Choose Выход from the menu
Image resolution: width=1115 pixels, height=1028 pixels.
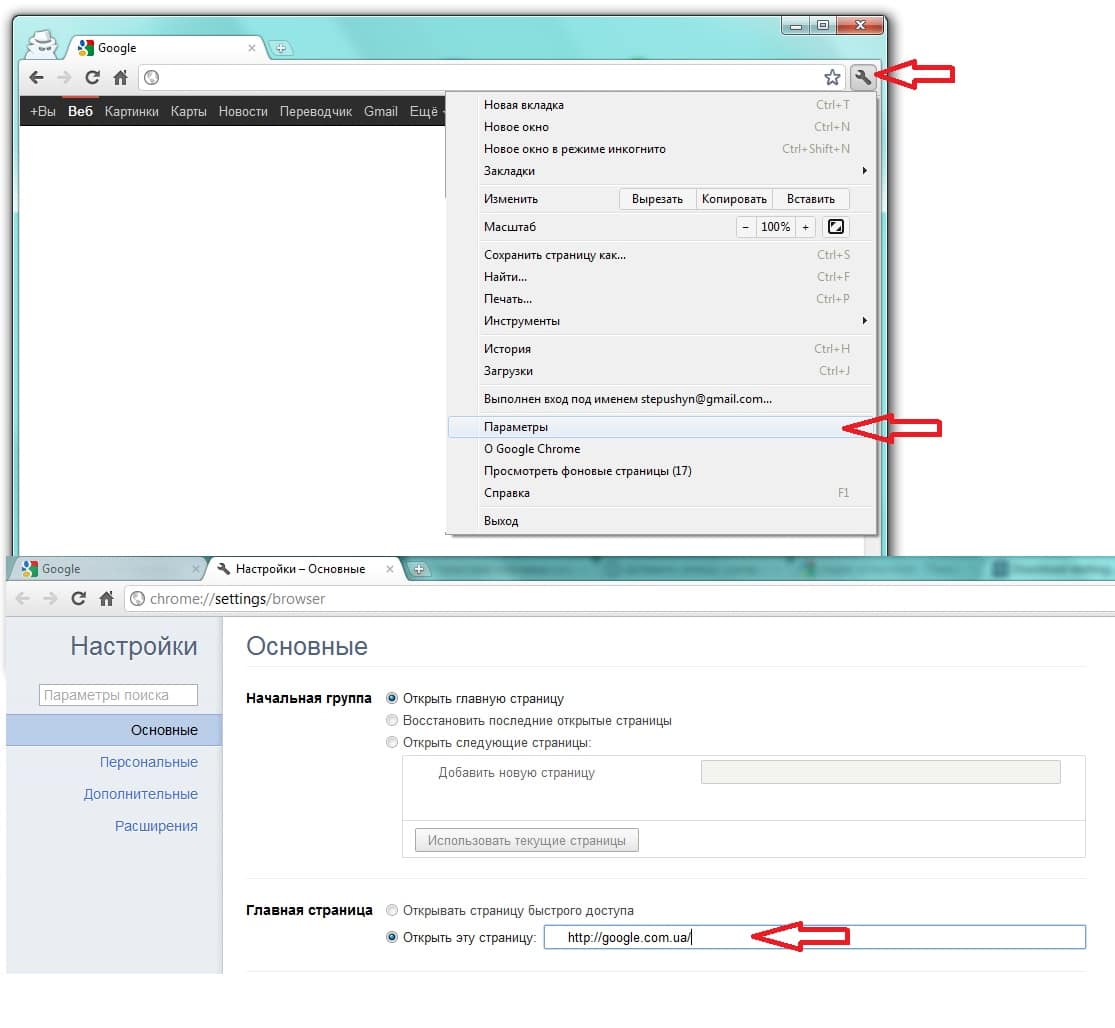(x=661, y=520)
